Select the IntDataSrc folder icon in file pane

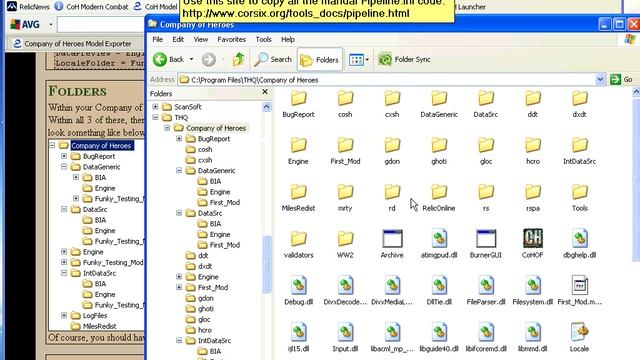click(x=580, y=145)
